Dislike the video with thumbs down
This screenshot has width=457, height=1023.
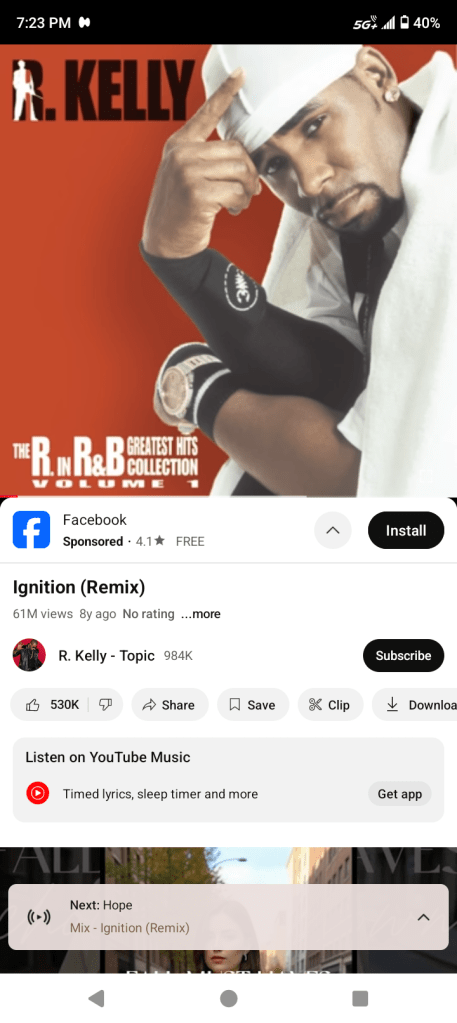tap(106, 705)
